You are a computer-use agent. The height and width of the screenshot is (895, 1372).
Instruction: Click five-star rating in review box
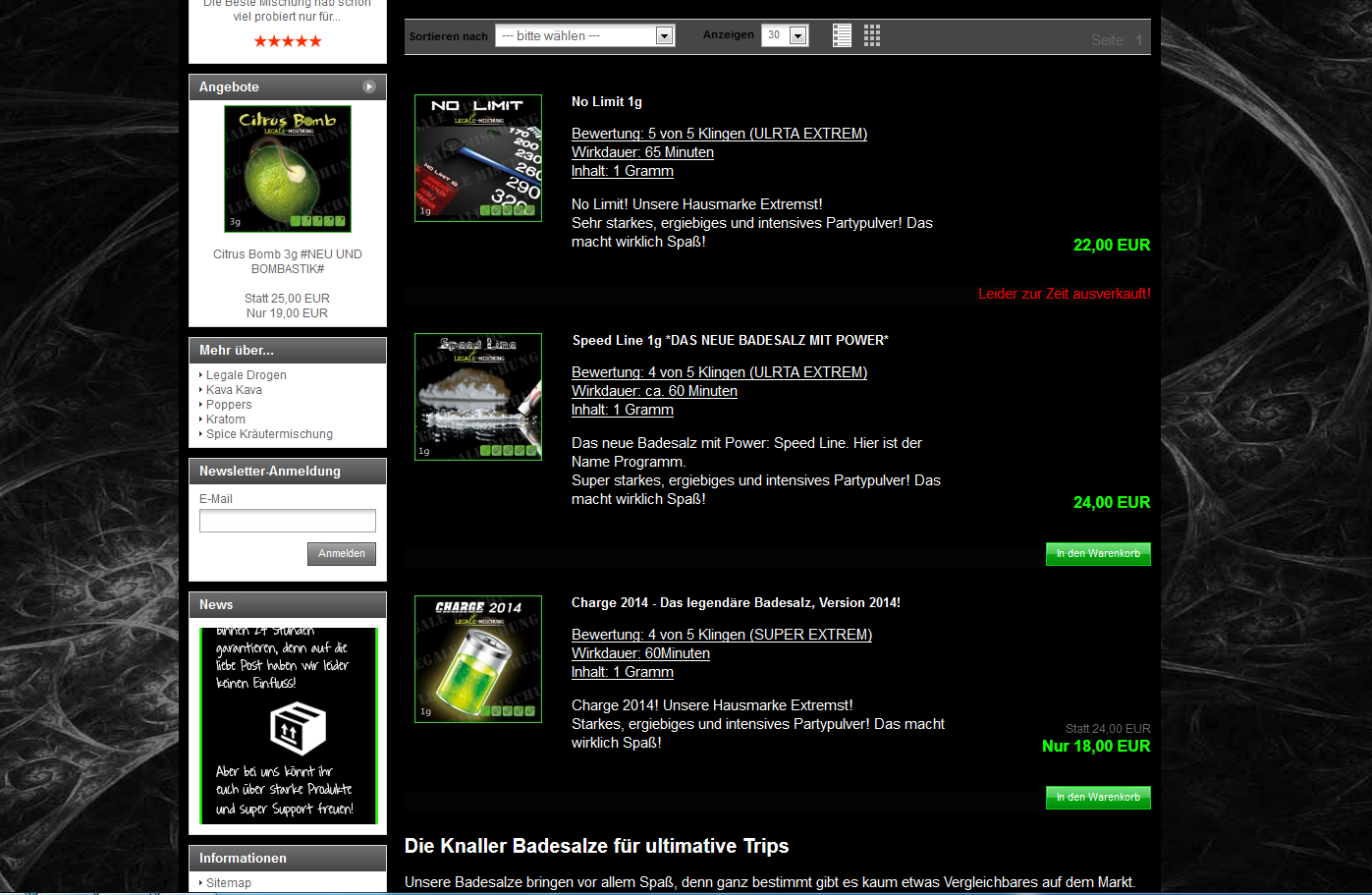(x=288, y=41)
